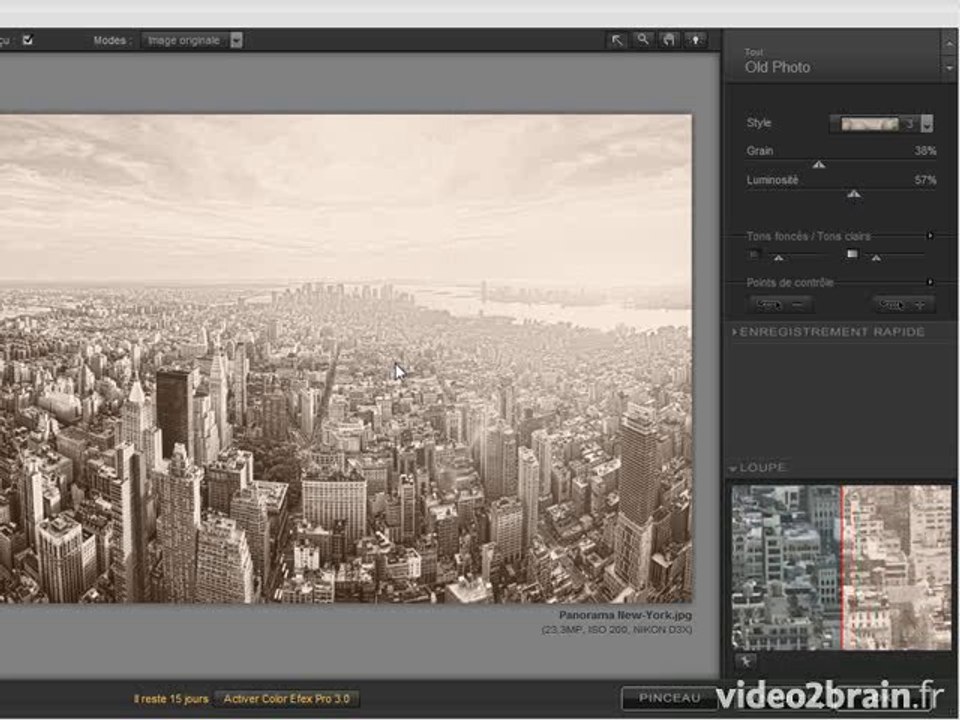Screen dimensions: 960x720
Task: Click the Loupe preview thumbnail
Action: coord(842,568)
